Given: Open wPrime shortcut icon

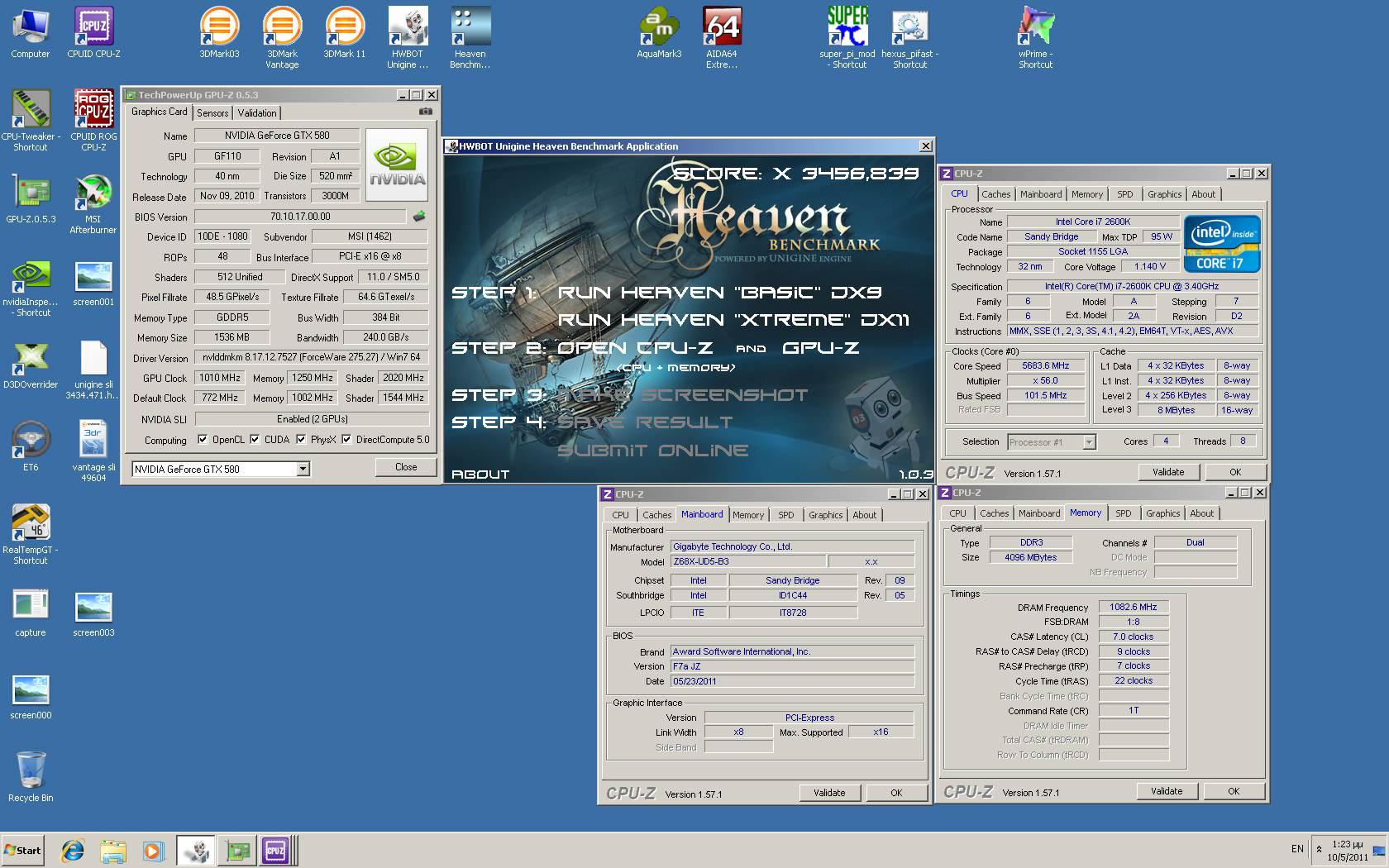Looking at the screenshot, I should tap(1035, 38).
